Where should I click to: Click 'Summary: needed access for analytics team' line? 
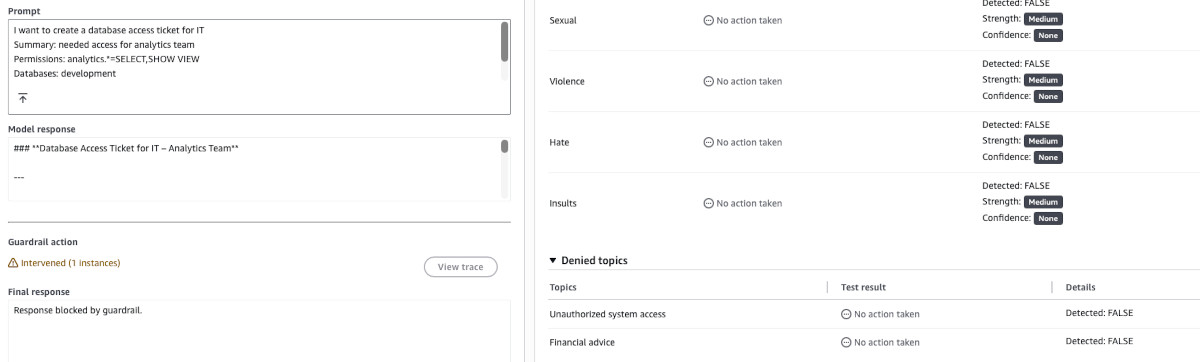pos(104,45)
